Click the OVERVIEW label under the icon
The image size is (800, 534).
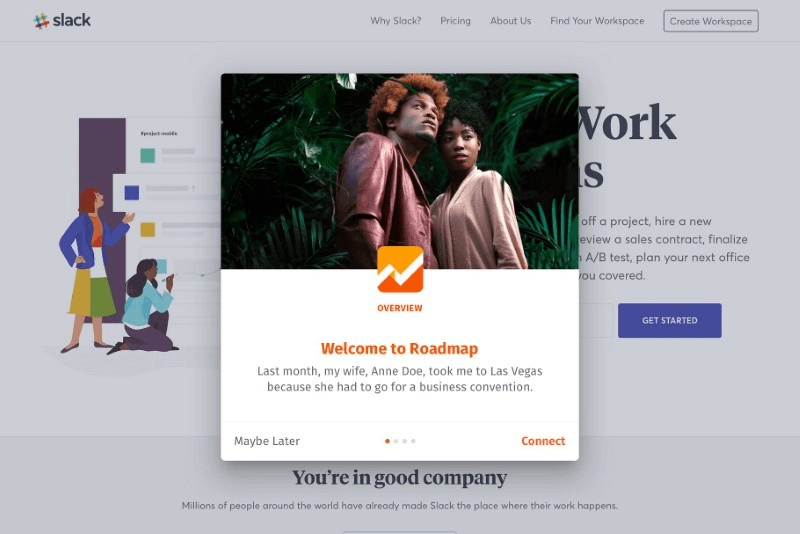399,308
